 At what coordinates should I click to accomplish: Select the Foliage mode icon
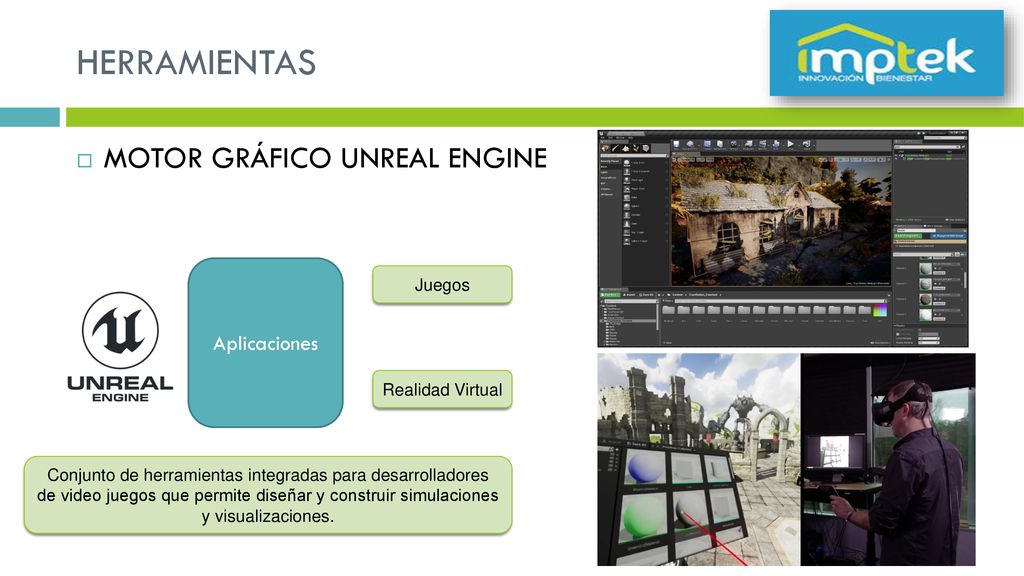click(x=636, y=149)
